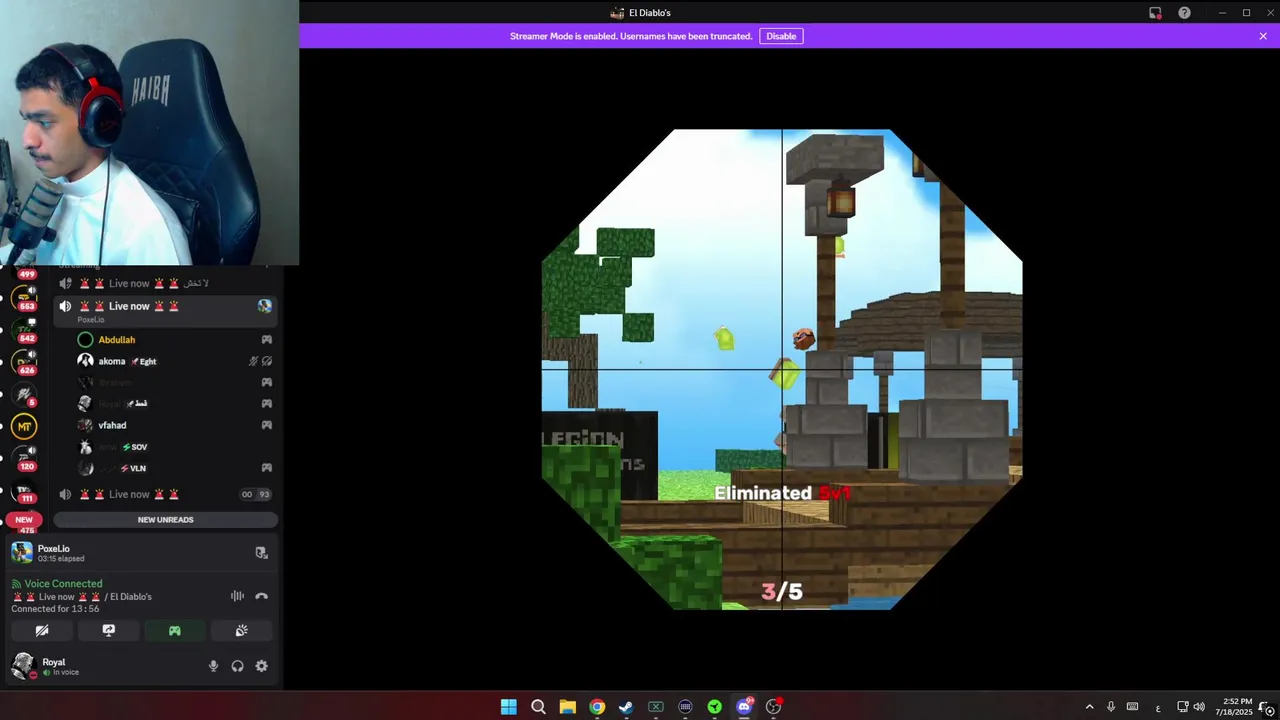Screen dimensions: 1280x720
Task: Click the Royal user avatar
Action: click(x=23, y=666)
